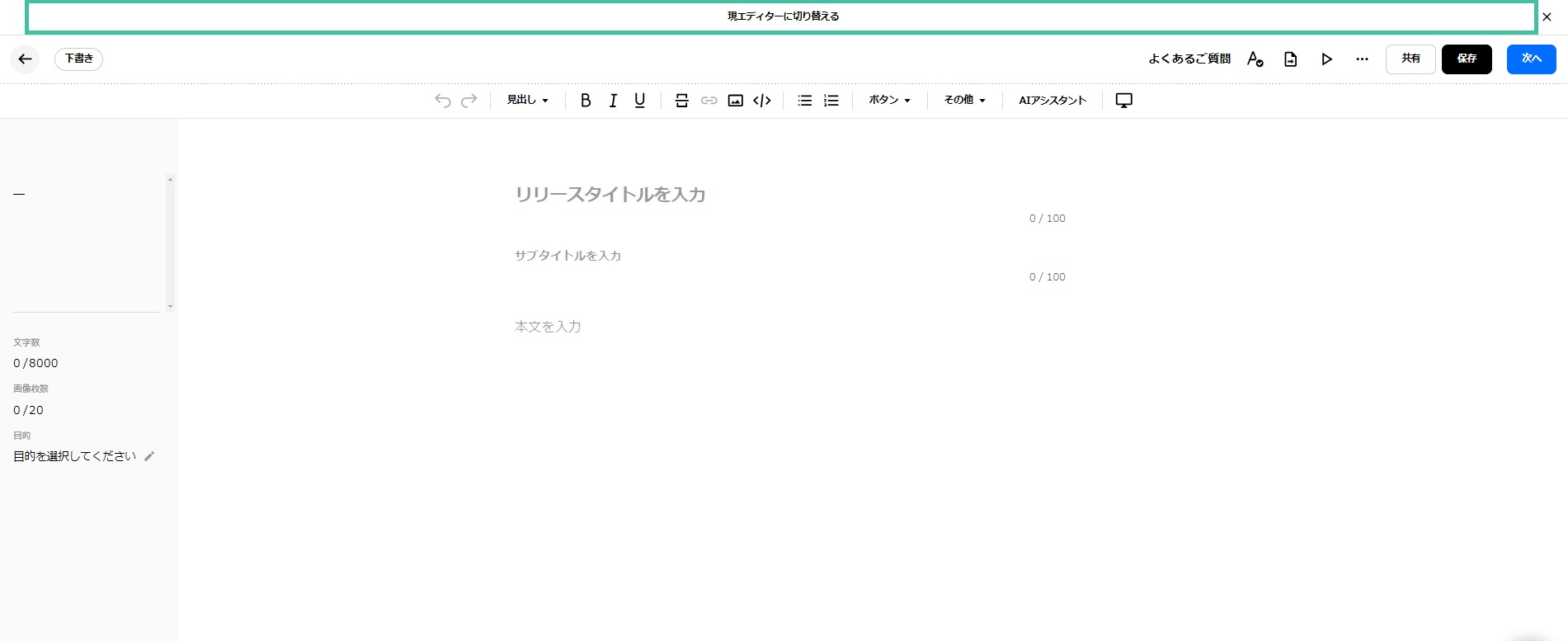Insert an image
The width and height of the screenshot is (1568, 641).
[x=735, y=100]
